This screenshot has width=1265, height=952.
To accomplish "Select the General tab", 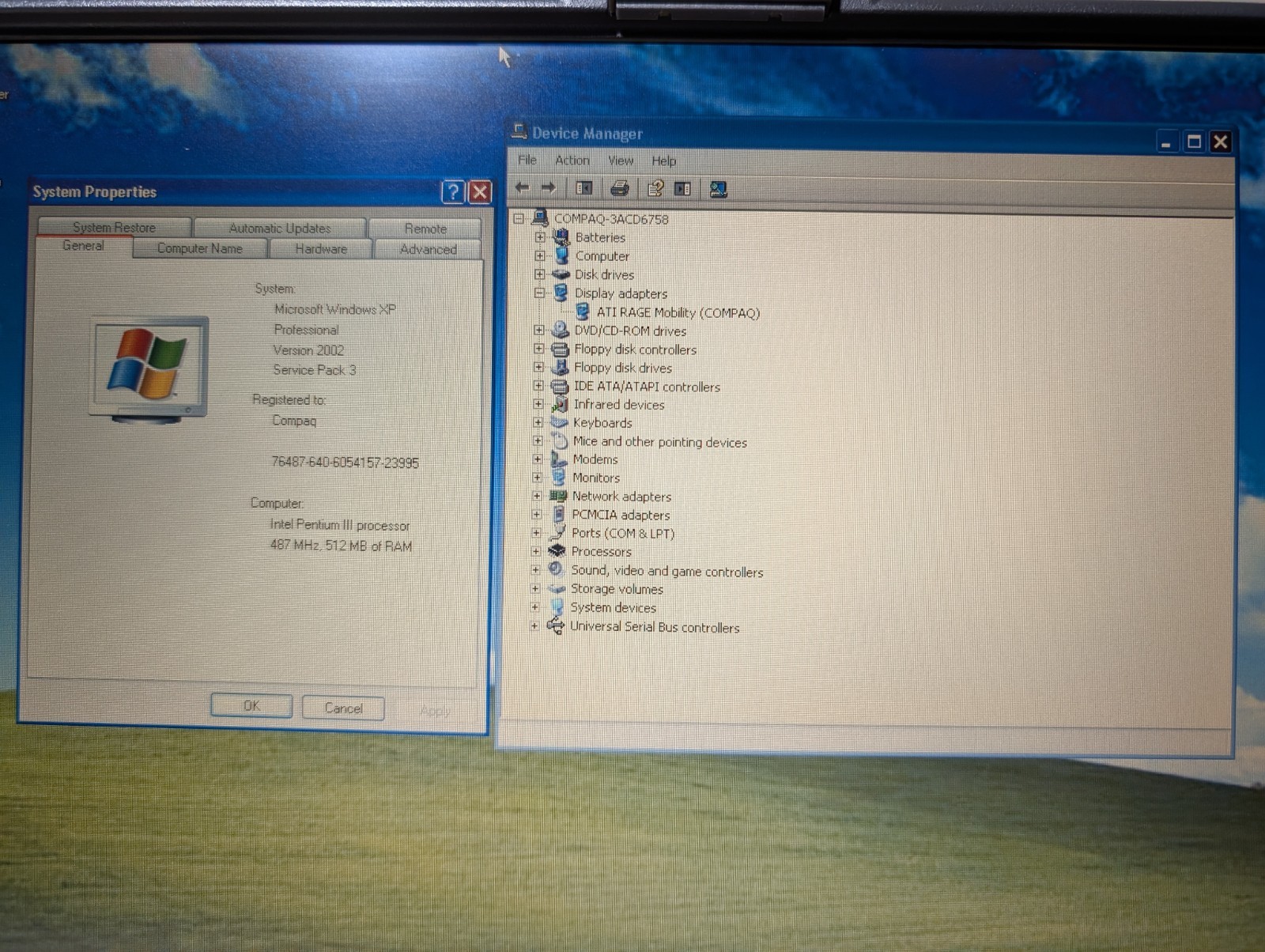I will coord(83,246).
